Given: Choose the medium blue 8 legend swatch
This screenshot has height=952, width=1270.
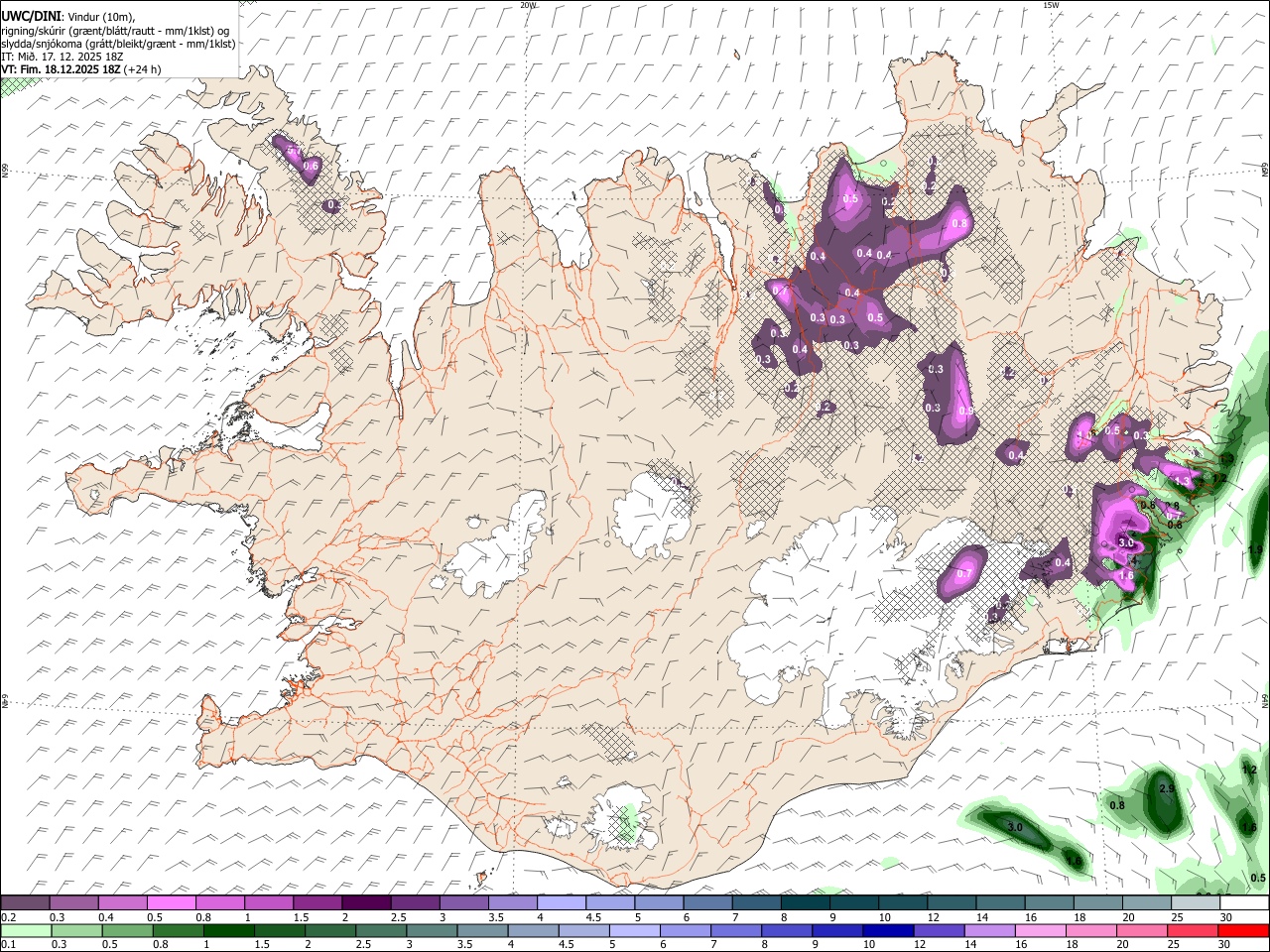Looking at the screenshot, I should pos(787,930).
